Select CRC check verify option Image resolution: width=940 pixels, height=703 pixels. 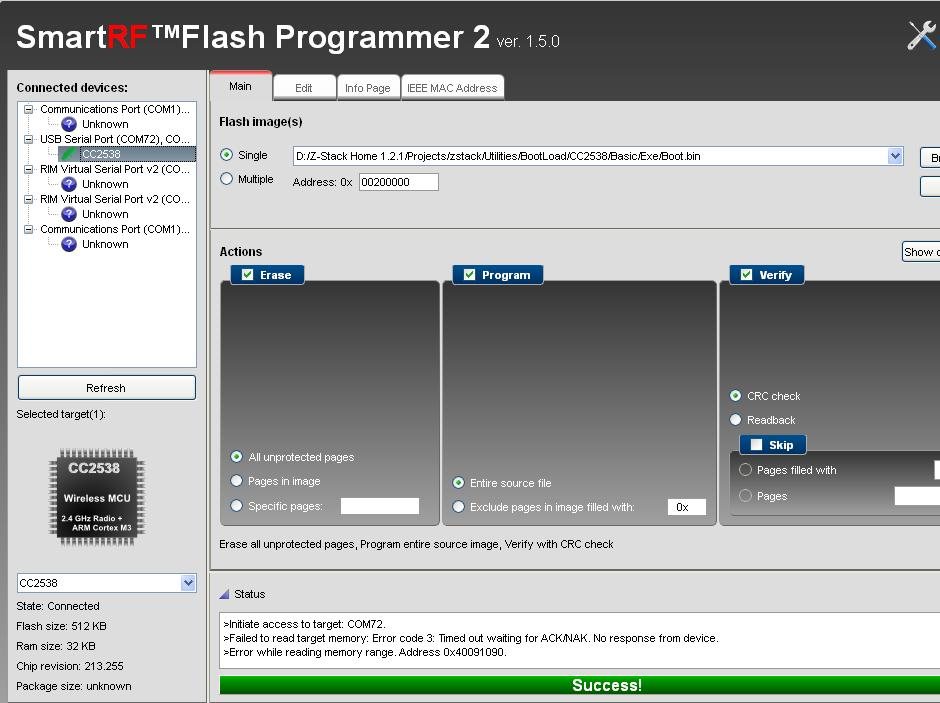point(736,396)
